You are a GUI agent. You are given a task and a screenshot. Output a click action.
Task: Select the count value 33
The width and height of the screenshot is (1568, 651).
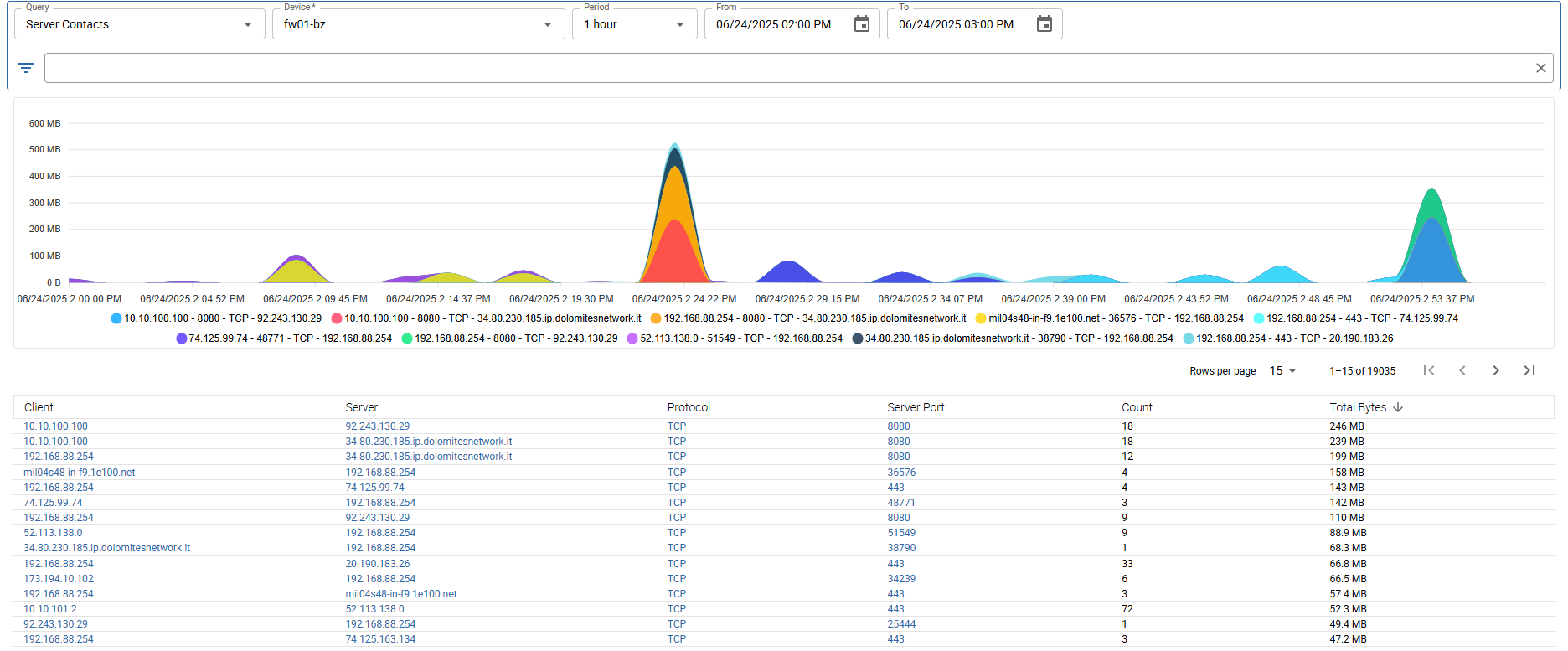1127,564
